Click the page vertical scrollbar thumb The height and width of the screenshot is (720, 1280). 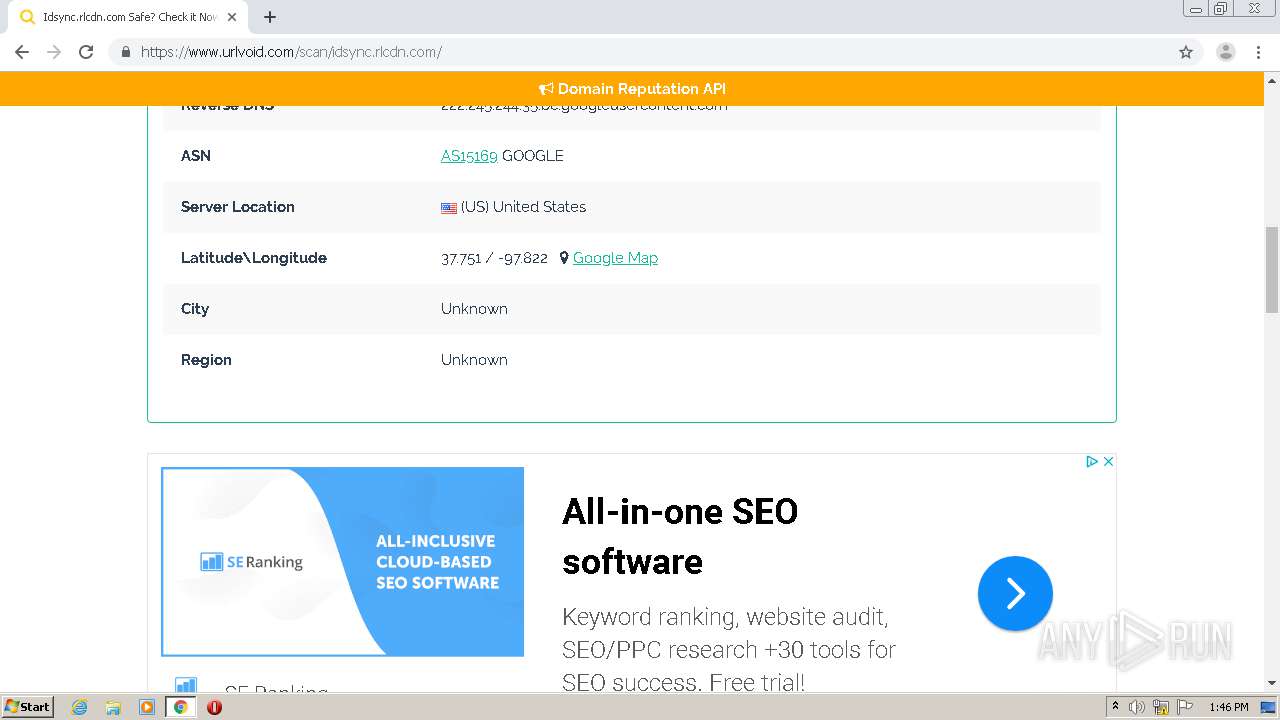(x=1272, y=270)
